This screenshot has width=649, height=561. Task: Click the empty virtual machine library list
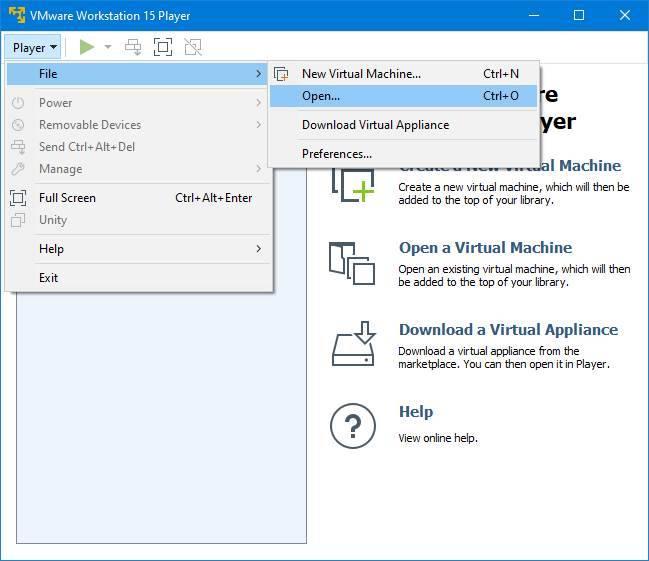tap(161, 418)
